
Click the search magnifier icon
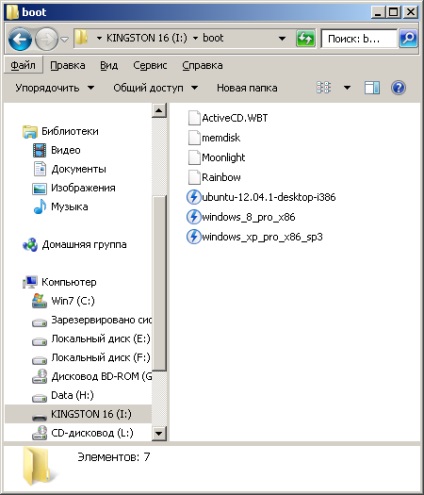[x=408, y=38]
